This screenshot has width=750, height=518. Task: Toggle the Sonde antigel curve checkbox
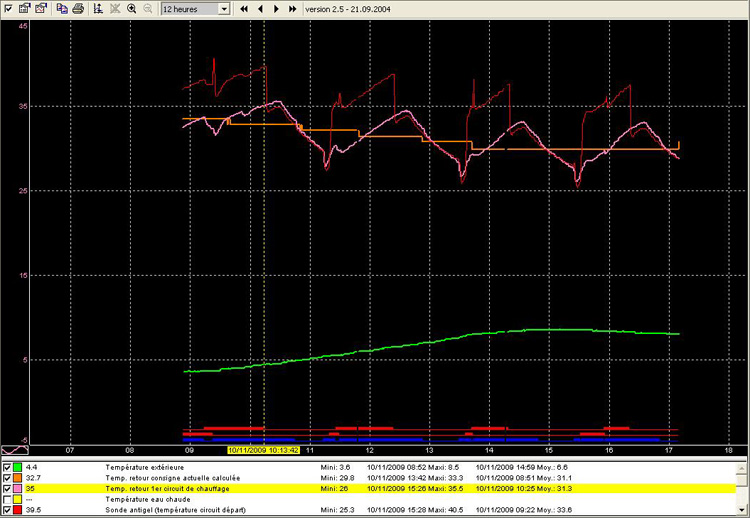pyautogui.click(x=7, y=510)
